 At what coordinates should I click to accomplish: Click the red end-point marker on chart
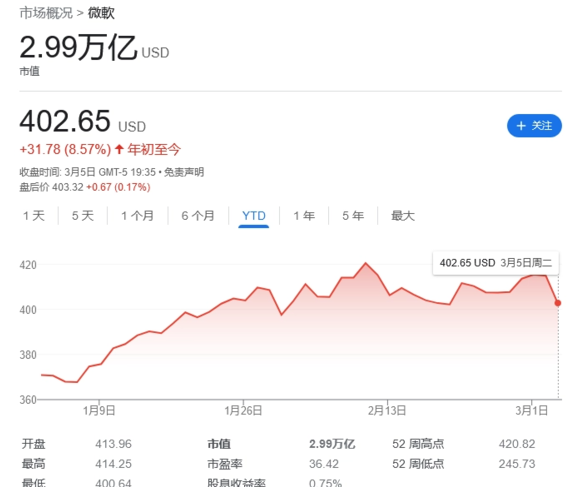pos(558,303)
